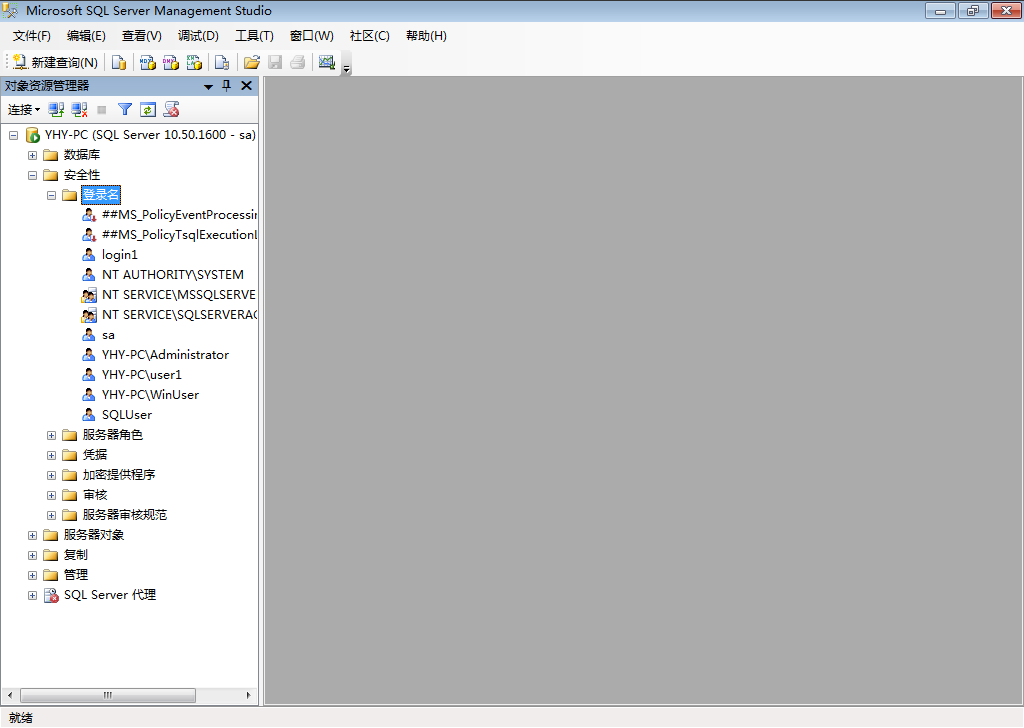Click the Filter funnel icon
This screenshot has height=728, width=1024.
pos(125,110)
